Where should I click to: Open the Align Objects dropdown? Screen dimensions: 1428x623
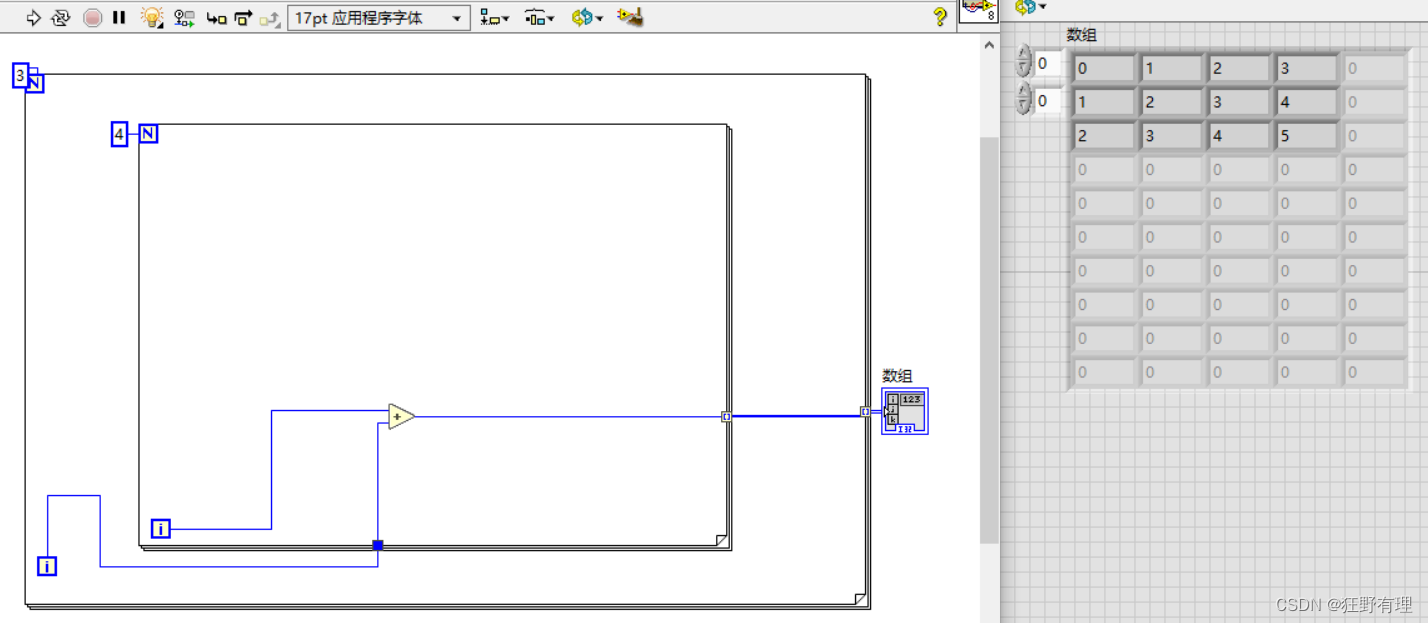[494, 17]
